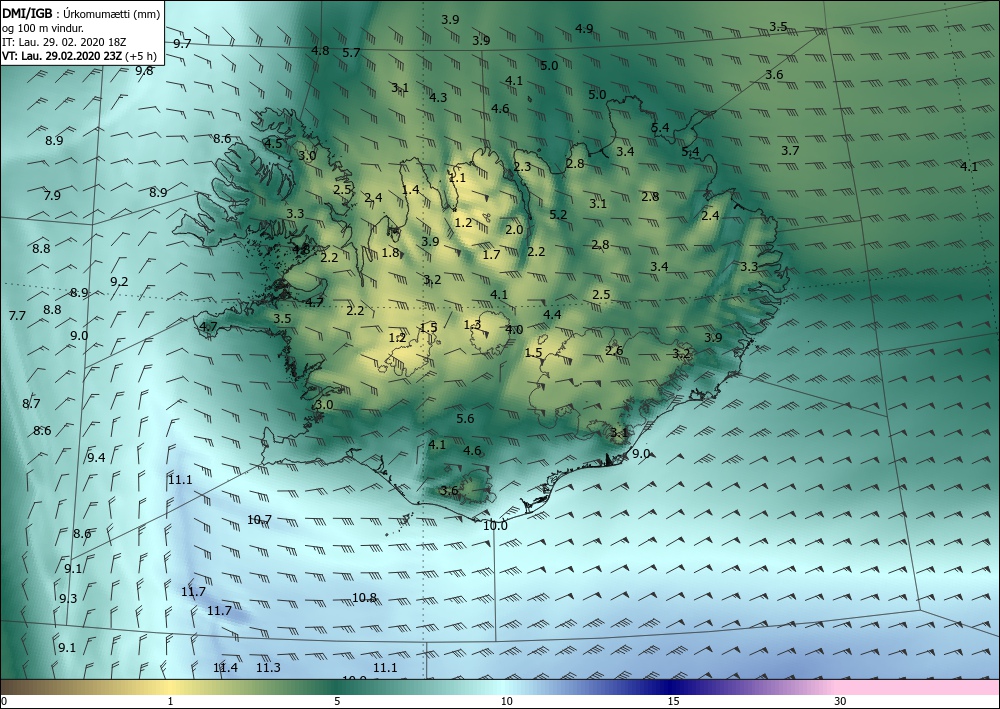The width and height of the screenshot is (1000, 709).
Task: Click the map value '11.4'
Action: pyautogui.click(x=226, y=668)
